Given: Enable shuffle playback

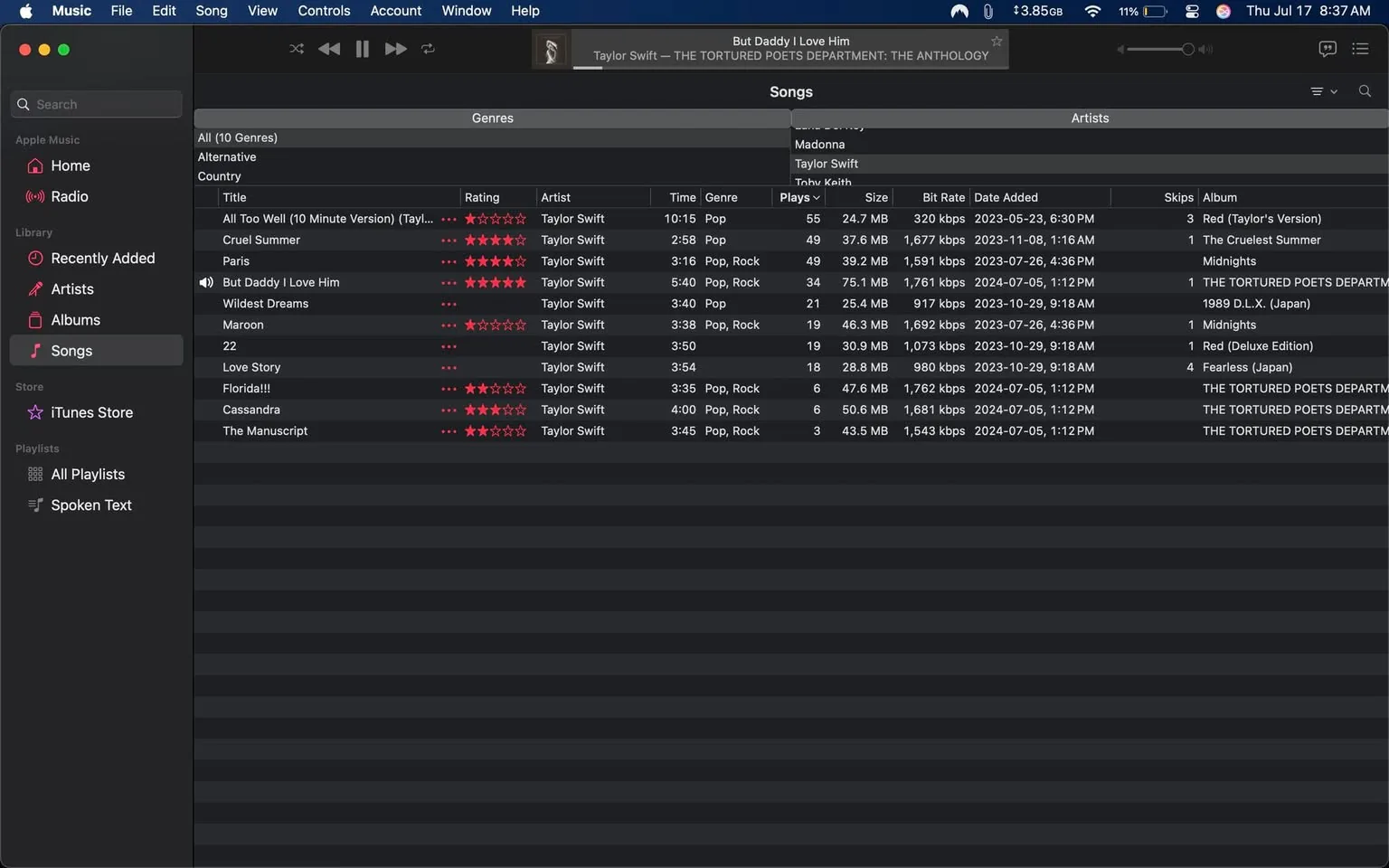Looking at the screenshot, I should (x=296, y=49).
